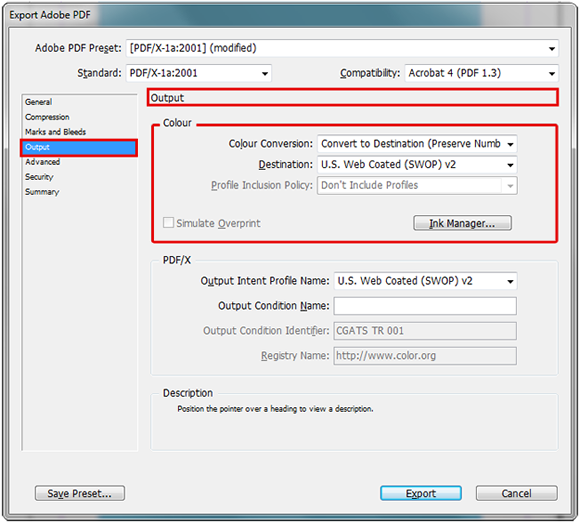Open the Ink Manager dialog

pyautogui.click(x=462, y=223)
